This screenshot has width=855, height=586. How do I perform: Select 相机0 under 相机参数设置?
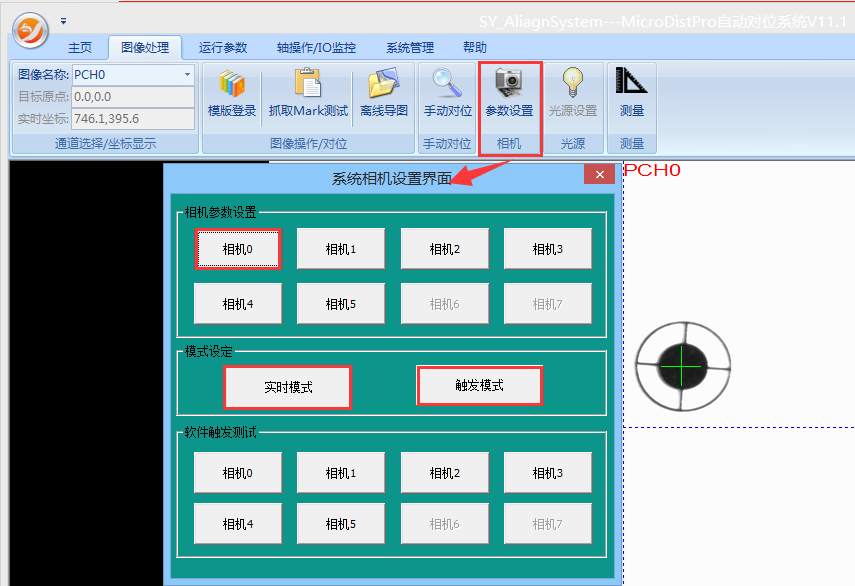(x=238, y=249)
